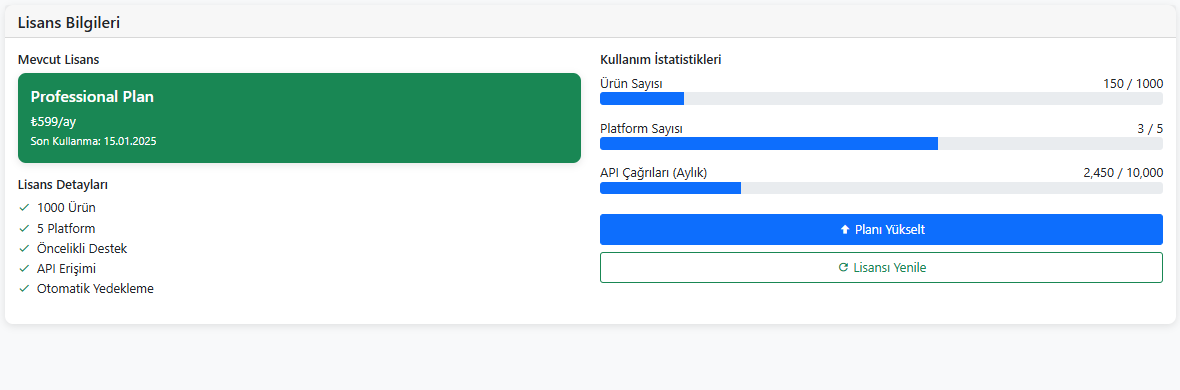The height and width of the screenshot is (390, 1180).
Task: Click the refresh icon on Lisansı Yenile
Action: 843,267
